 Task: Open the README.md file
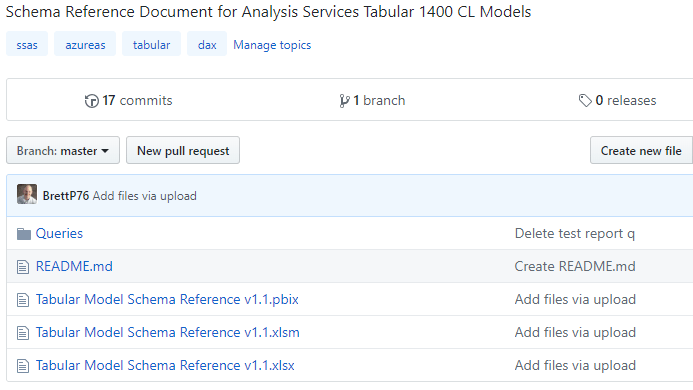pyautogui.click(x=74, y=267)
